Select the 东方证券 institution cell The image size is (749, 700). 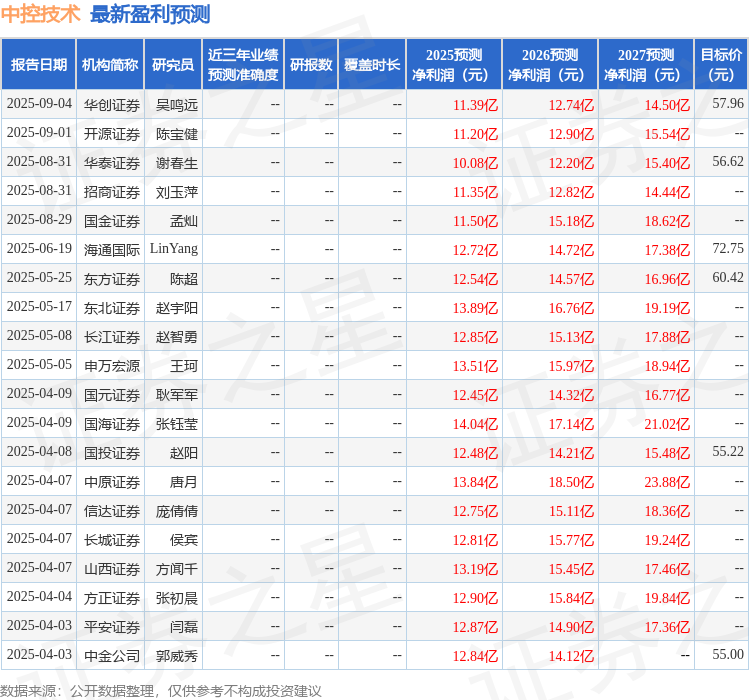pos(112,279)
